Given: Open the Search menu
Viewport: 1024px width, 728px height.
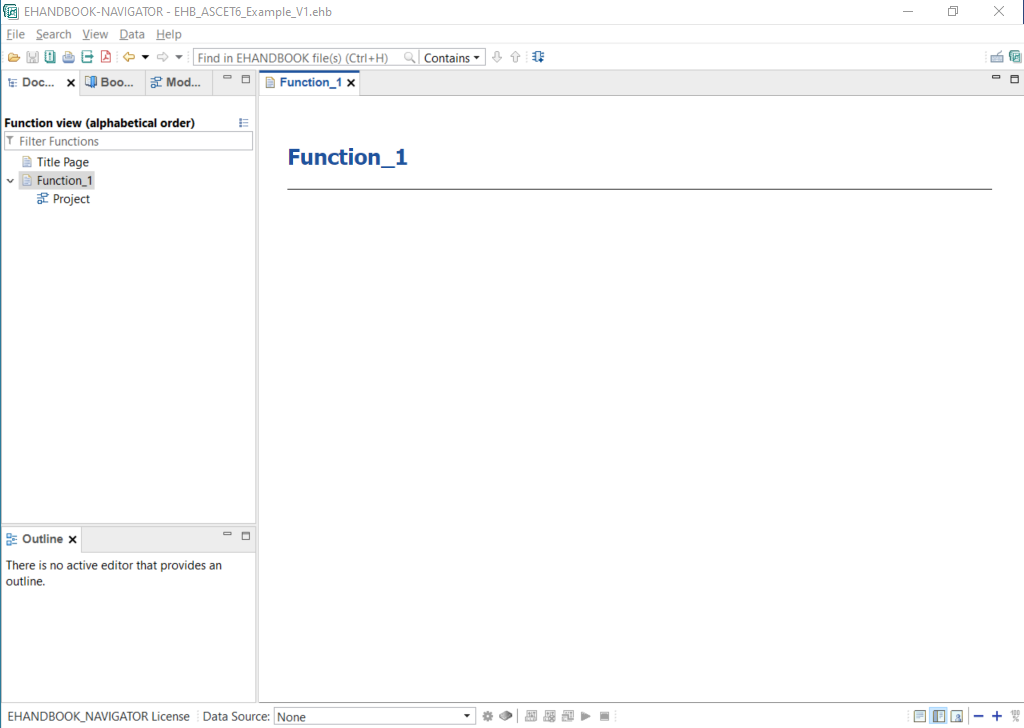Looking at the screenshot, I should 53,34.
